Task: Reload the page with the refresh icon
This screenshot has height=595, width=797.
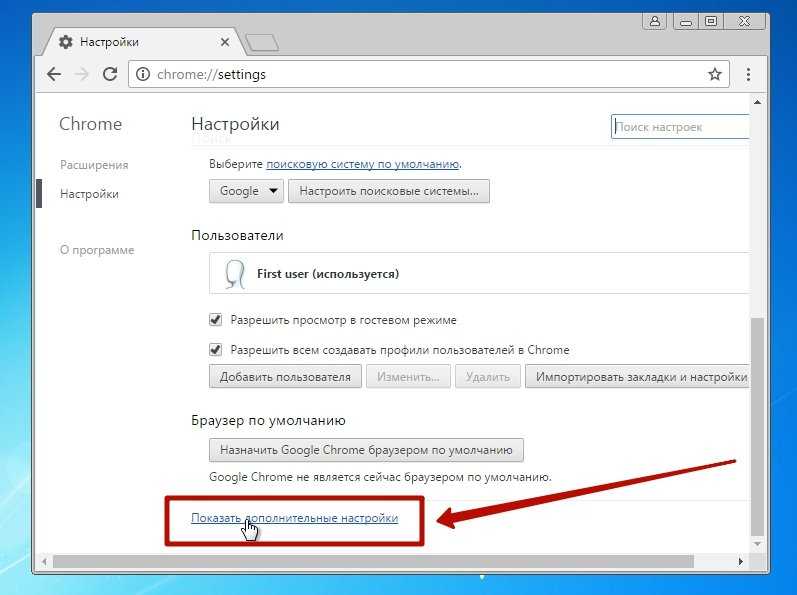Action: [x=110, y=74]
